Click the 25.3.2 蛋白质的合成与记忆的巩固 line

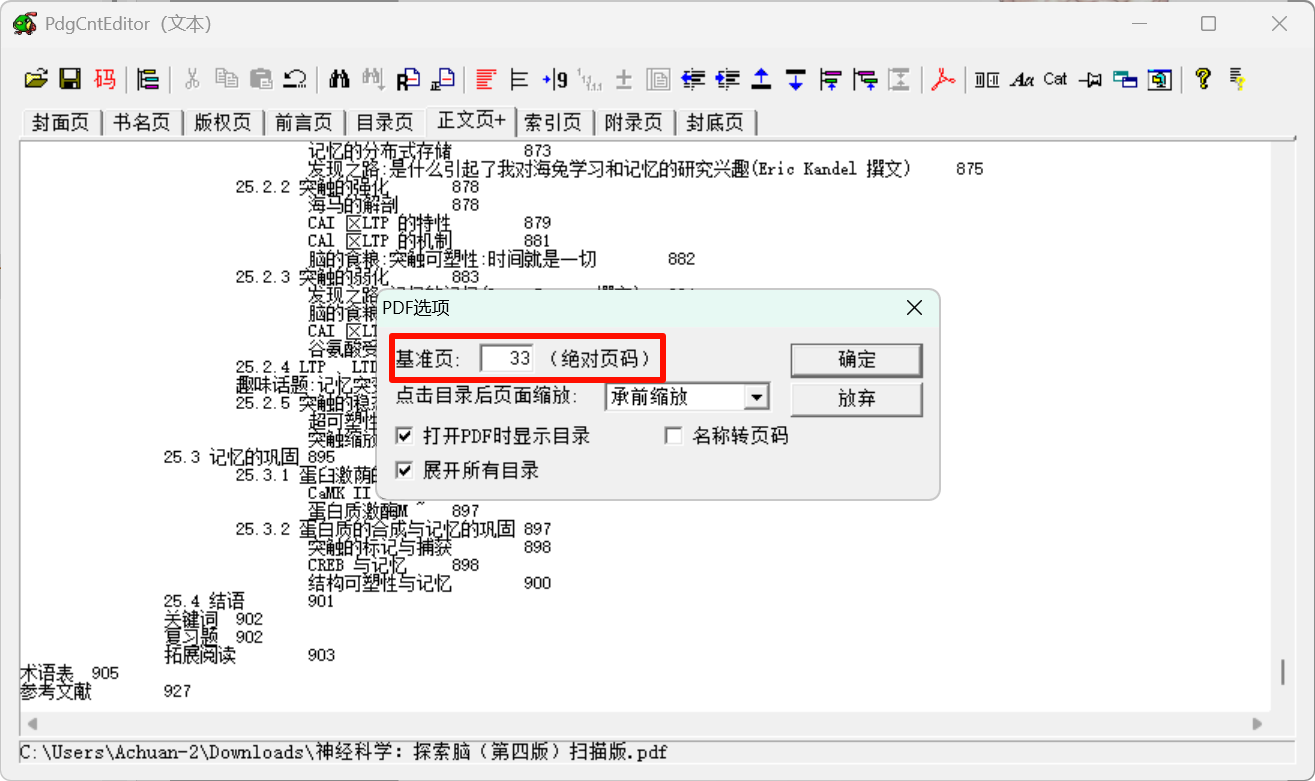coord(394,529)
